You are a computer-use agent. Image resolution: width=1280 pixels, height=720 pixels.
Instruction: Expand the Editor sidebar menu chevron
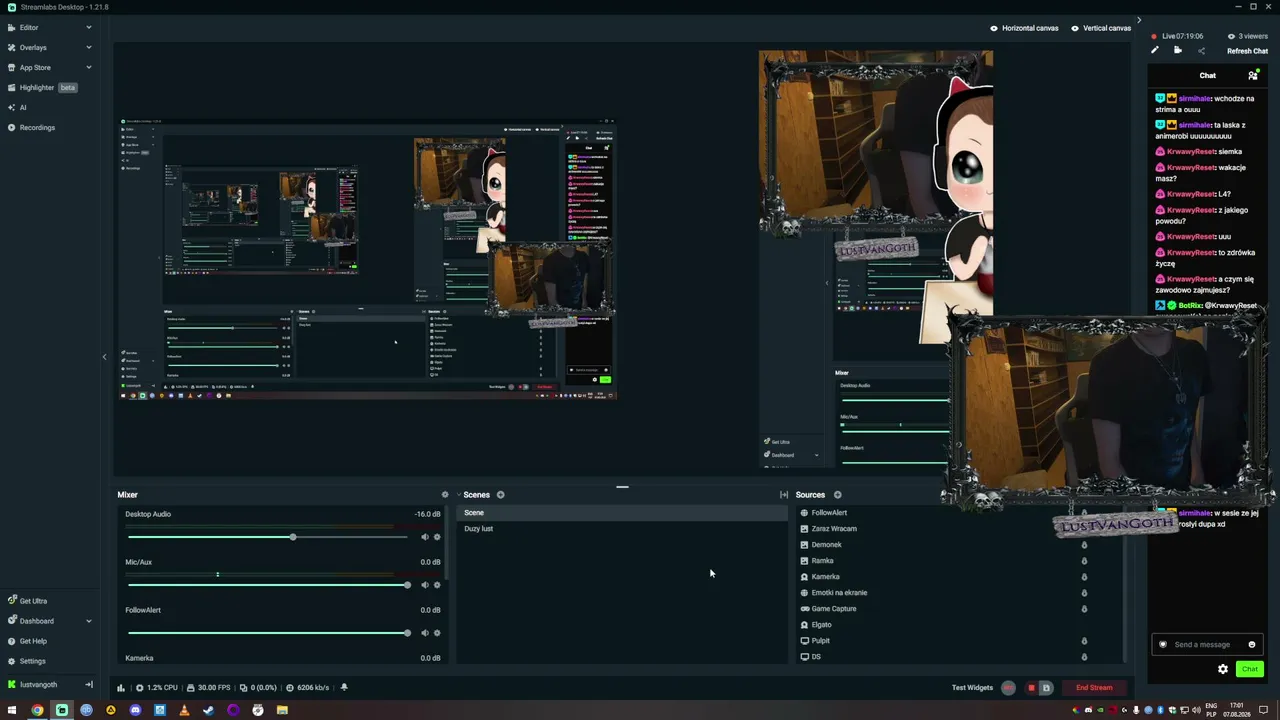coord(89,28)
